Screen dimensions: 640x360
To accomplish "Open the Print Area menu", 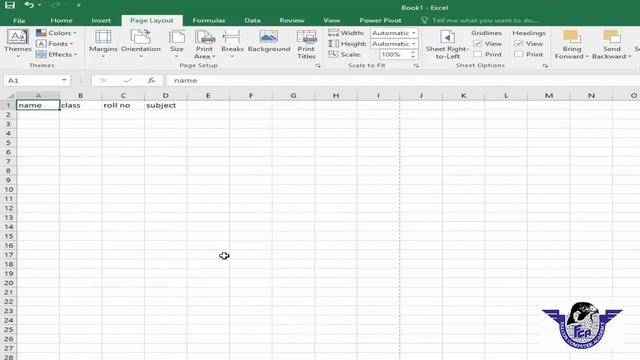I will click(204, 44).
